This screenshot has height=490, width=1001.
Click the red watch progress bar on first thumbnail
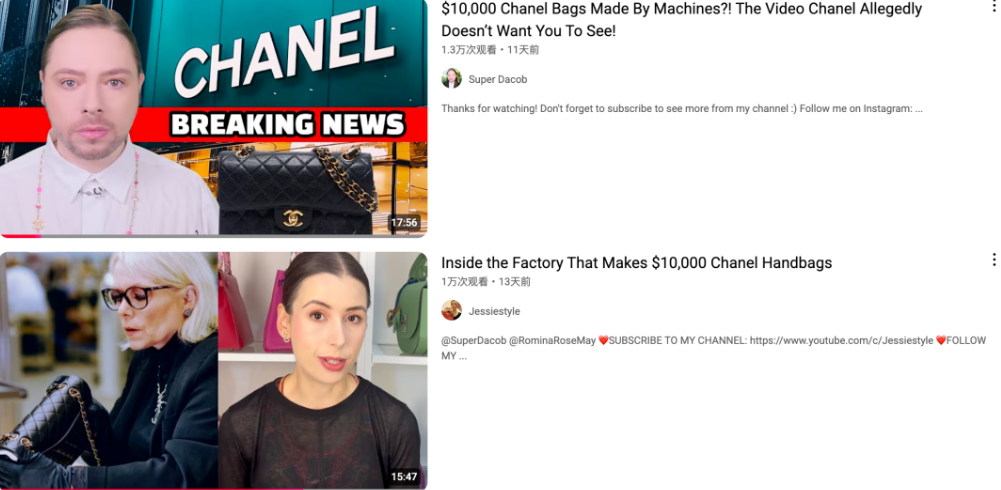(x=20, y=236)
